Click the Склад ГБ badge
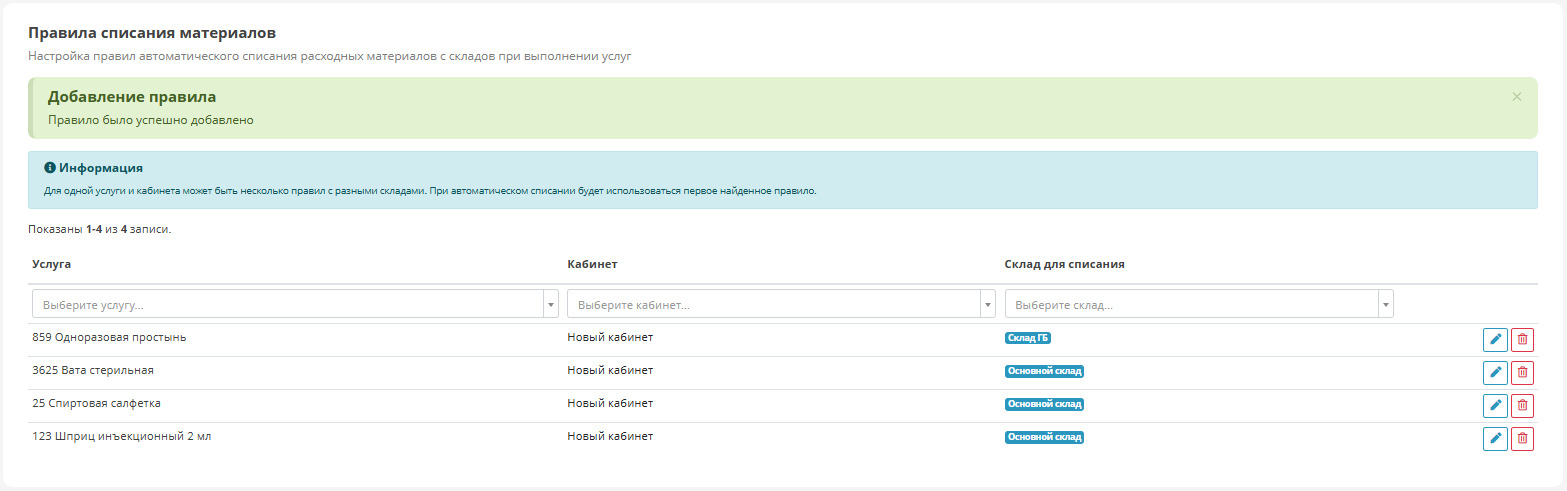Image resolution: width=1567 pixels, height=491 pixels. point(1027,338)
